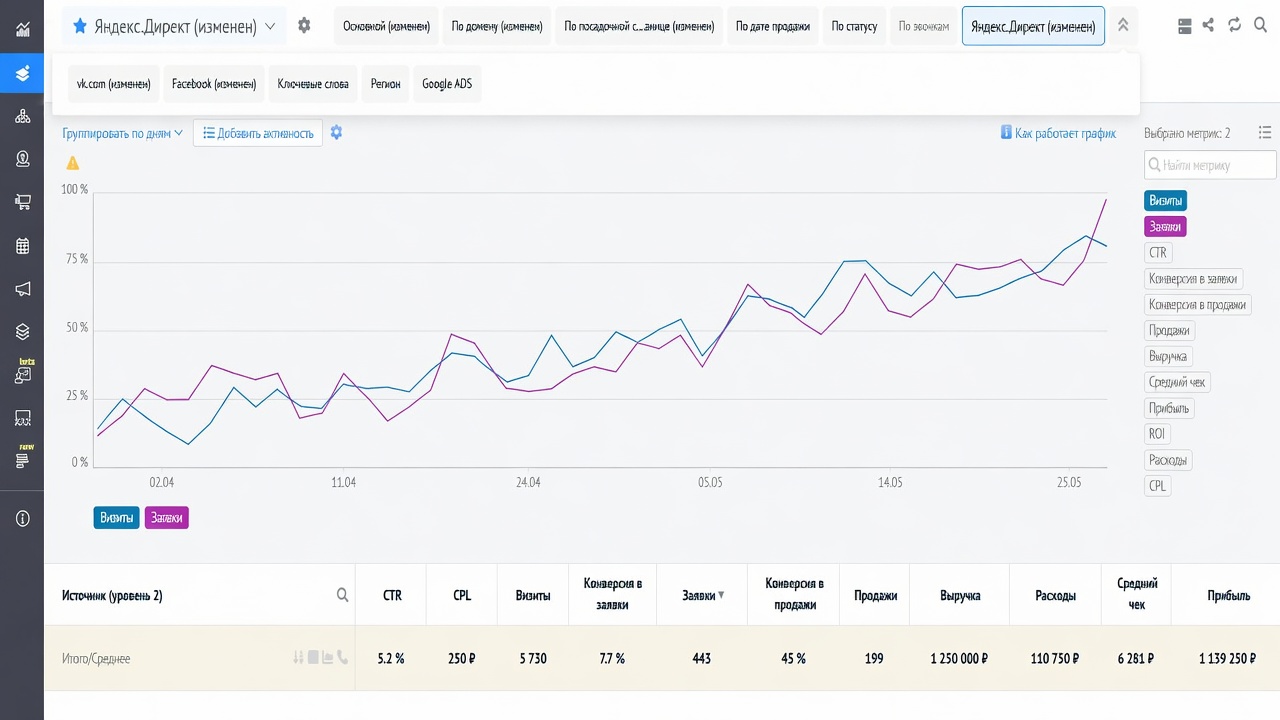The width and height of the screenshot is (1280, 720).
Task: Click the gear icon beside report name
Action: (x=304, y=26)
